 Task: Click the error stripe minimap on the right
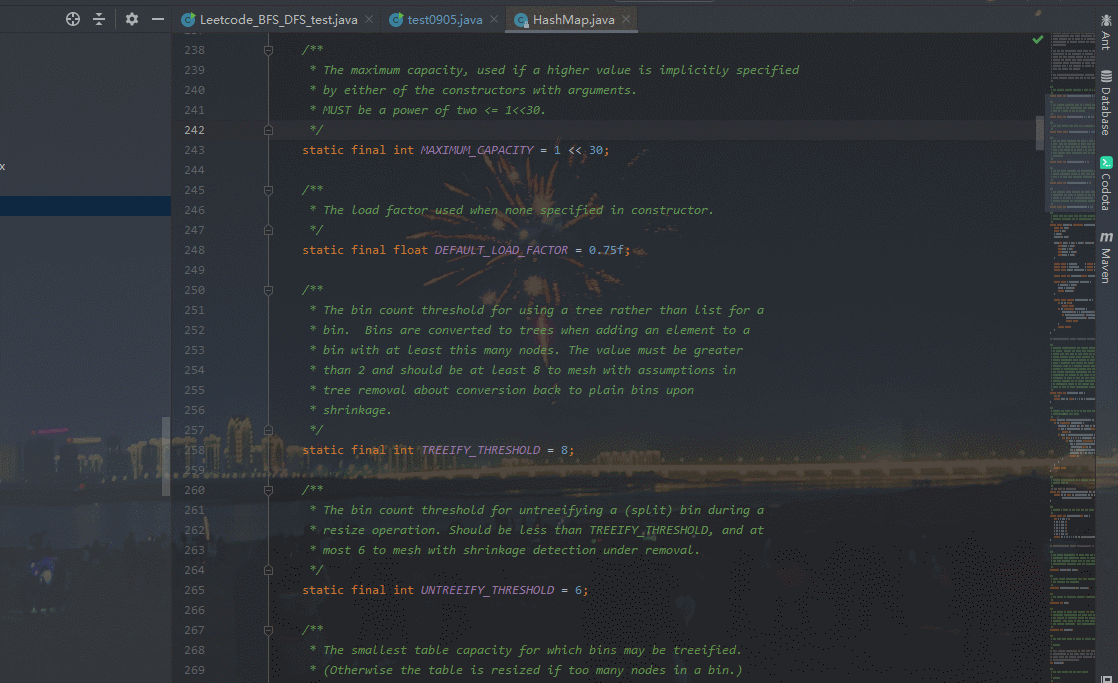click(1072, 356)
